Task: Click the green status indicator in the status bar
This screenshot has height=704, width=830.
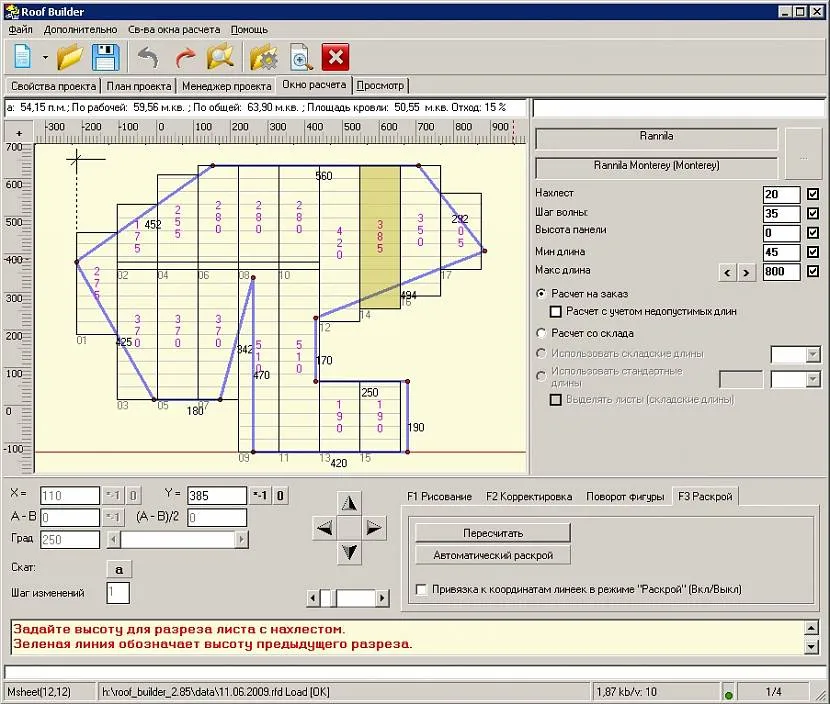Action: tap(728, 695)
